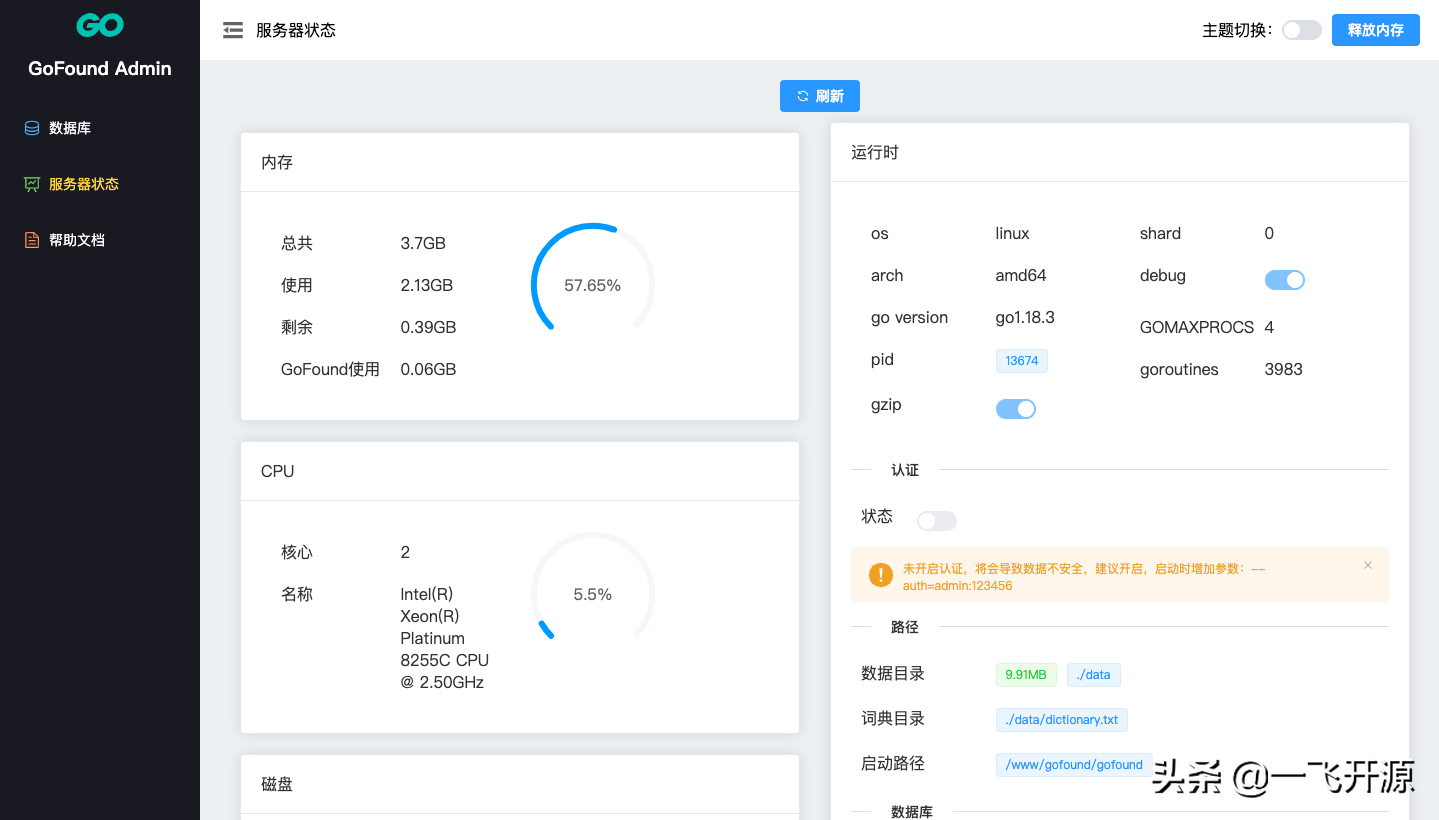Enable the 认证 状态 switch
The width and height of the screenshot is (1439, 820).
(x=937, y=521)
